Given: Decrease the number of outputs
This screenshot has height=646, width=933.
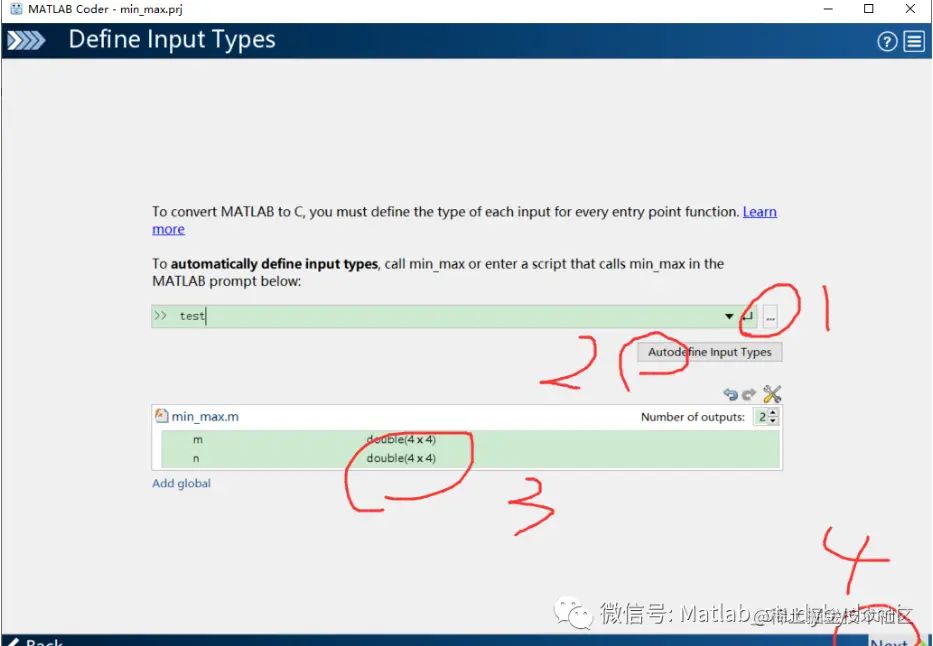Looking at the screenshot, I should pyautogui.click(x=772, y=421).
